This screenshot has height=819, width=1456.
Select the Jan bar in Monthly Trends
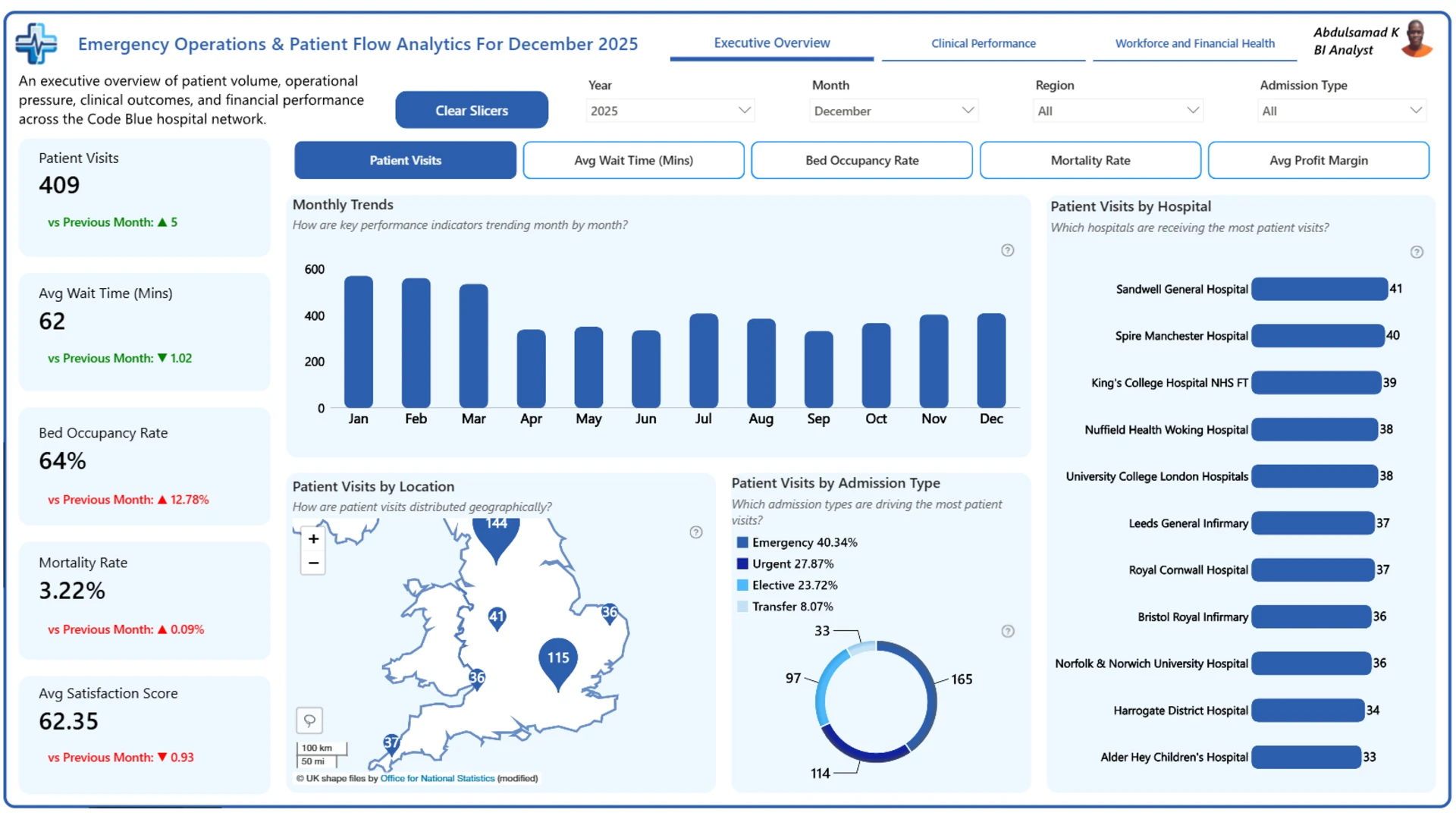point(358,342)
